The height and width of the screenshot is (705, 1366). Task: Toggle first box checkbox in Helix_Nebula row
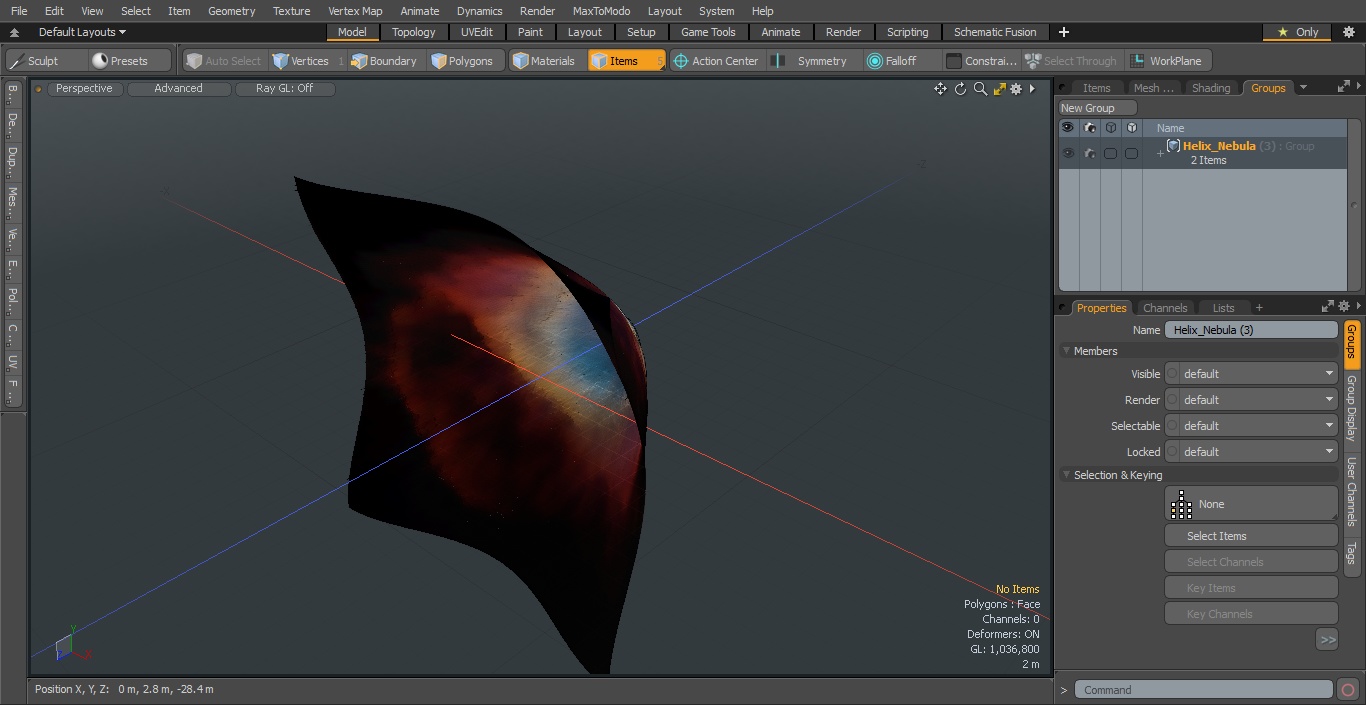tap(1110, 153)
